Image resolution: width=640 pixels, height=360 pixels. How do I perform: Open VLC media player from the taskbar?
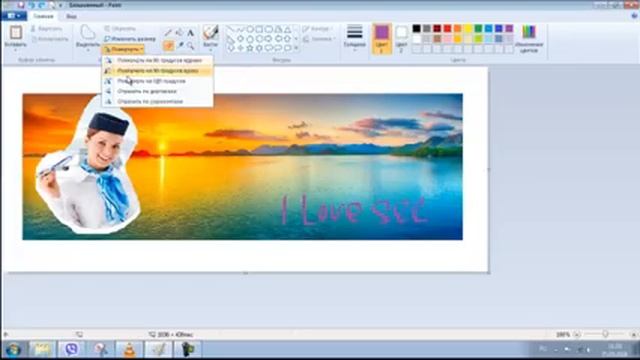pyautogui.click(x=130, y=349)
